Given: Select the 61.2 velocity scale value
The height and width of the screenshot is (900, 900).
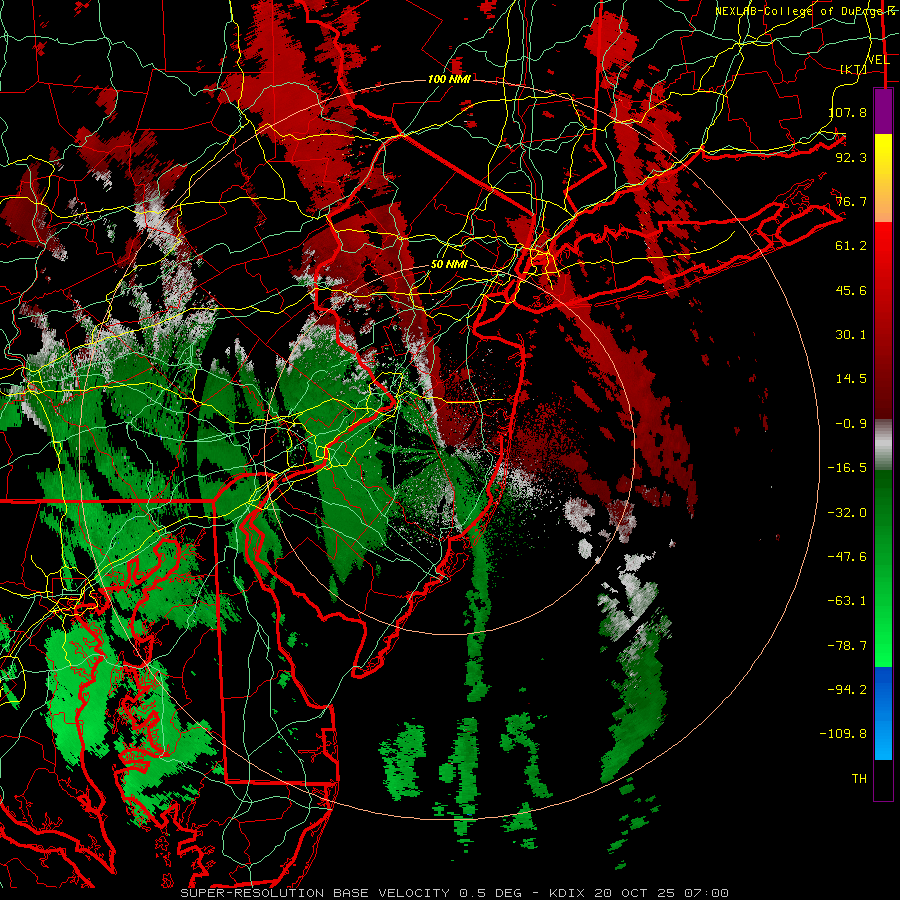Looking at the screenshot, I should [851, 246].
